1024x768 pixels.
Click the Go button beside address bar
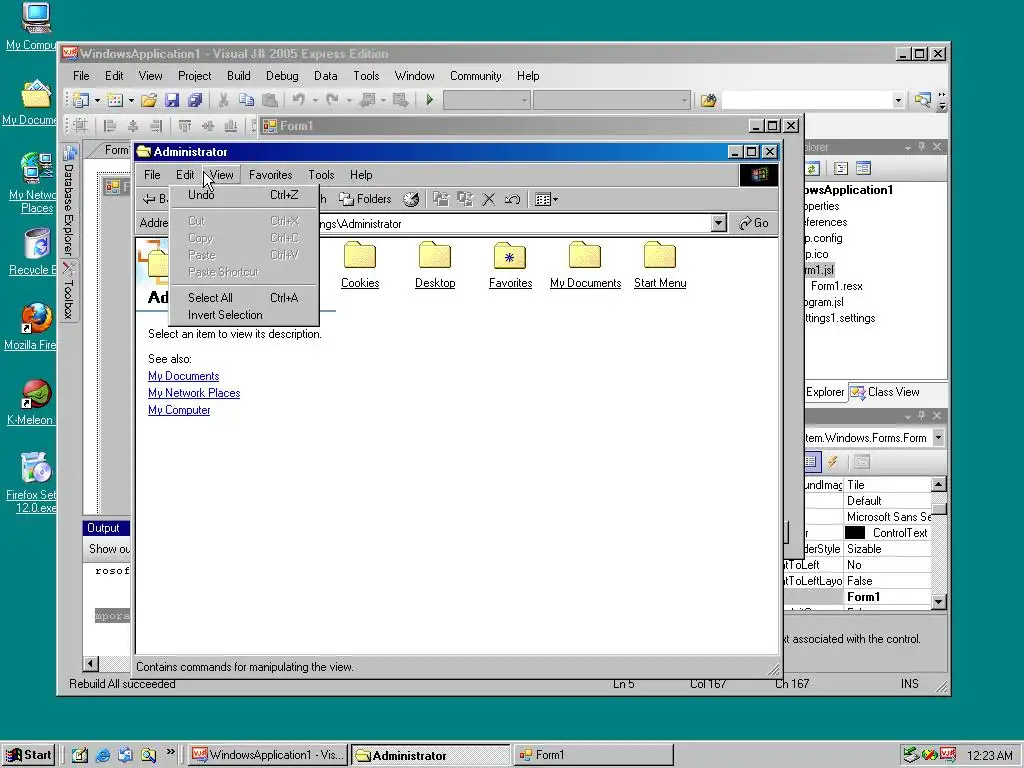pyautogui.click(x=754, y=223)
